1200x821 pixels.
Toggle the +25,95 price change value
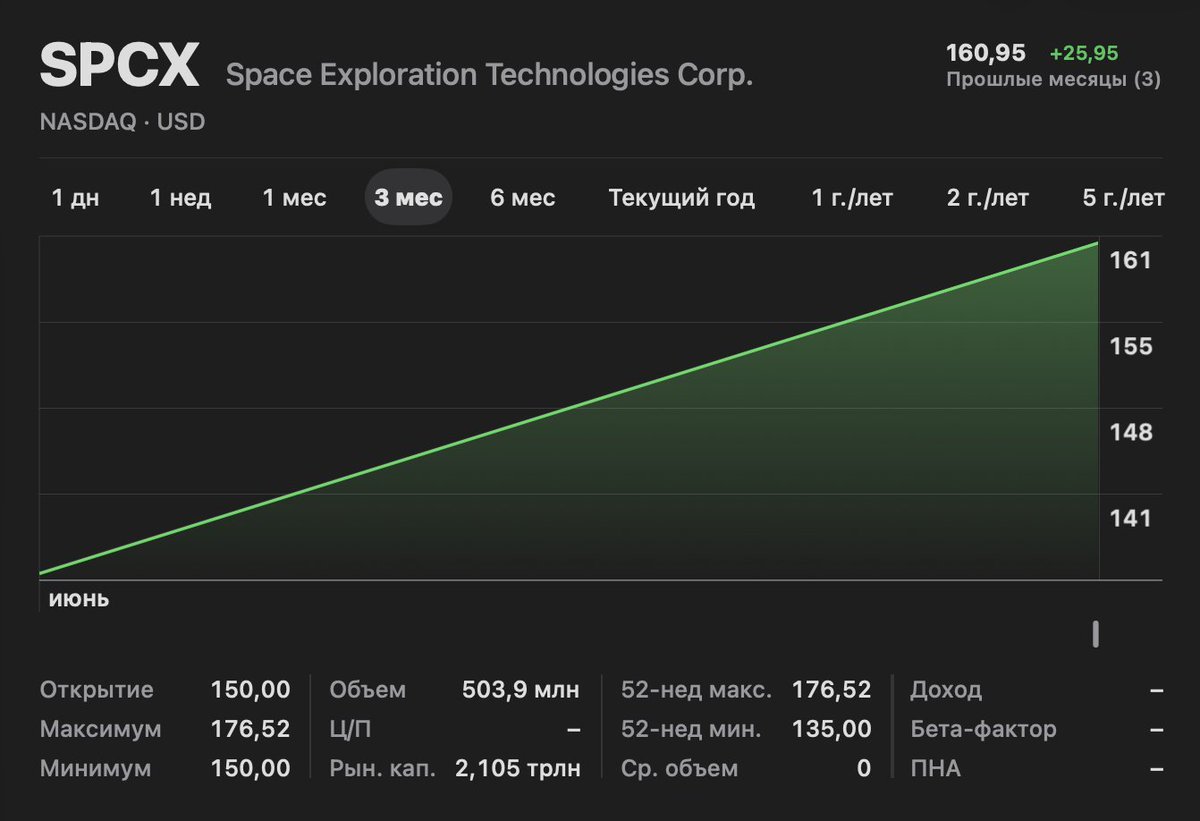click(x=1084, y=52)
